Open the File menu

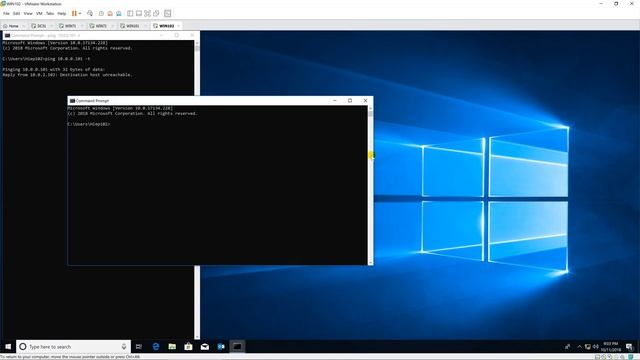[6, 13]
